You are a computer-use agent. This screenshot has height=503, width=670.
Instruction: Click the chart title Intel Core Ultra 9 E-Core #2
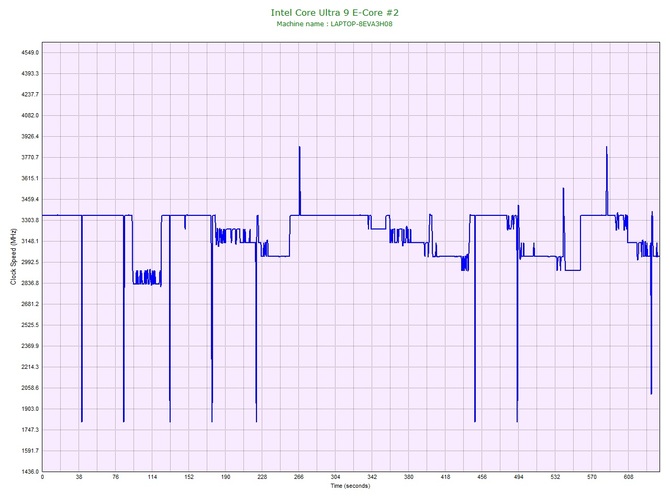click(x=335, y=13)
